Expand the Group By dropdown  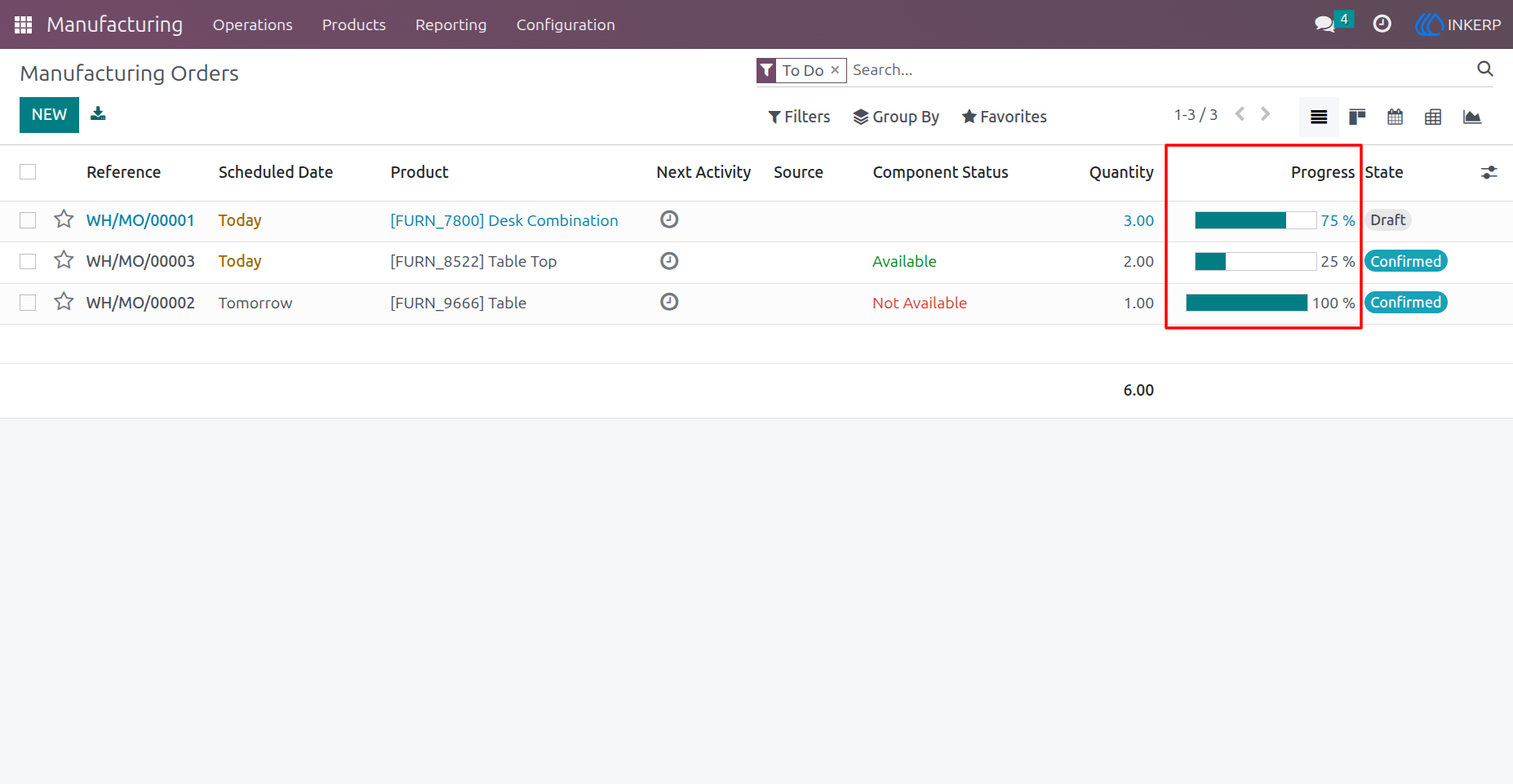click(x=896, y=117)
